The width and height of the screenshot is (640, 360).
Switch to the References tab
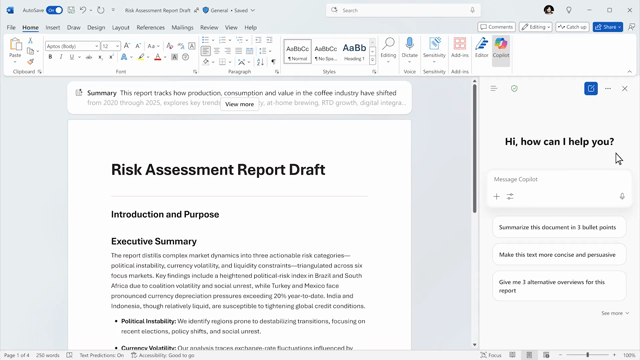tap(150, 27)
